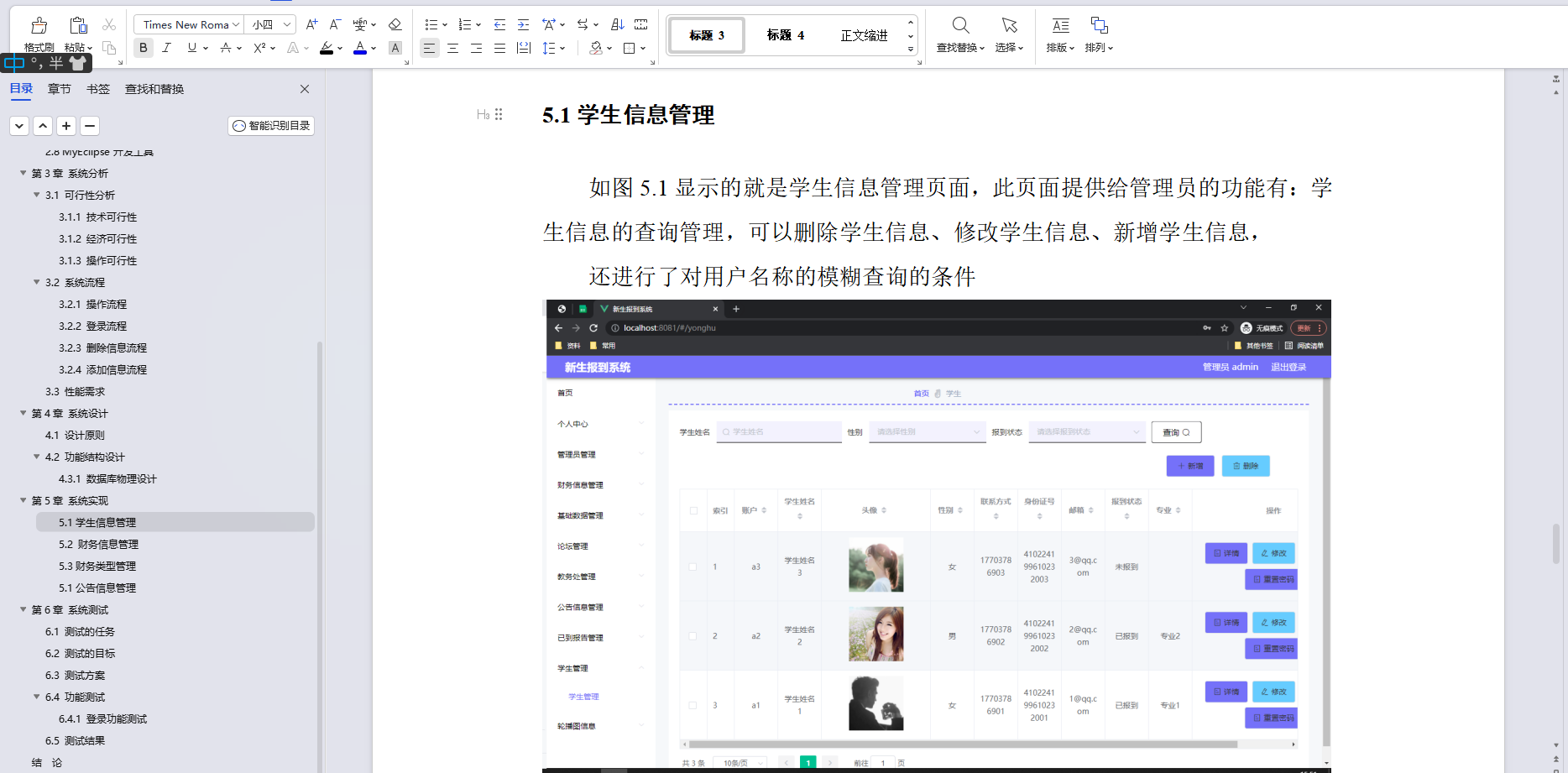This screenshot has width=1568, height=773.
Task: Switch to the 章节 (Chapters) tab
Action: [x=59, y=88]
